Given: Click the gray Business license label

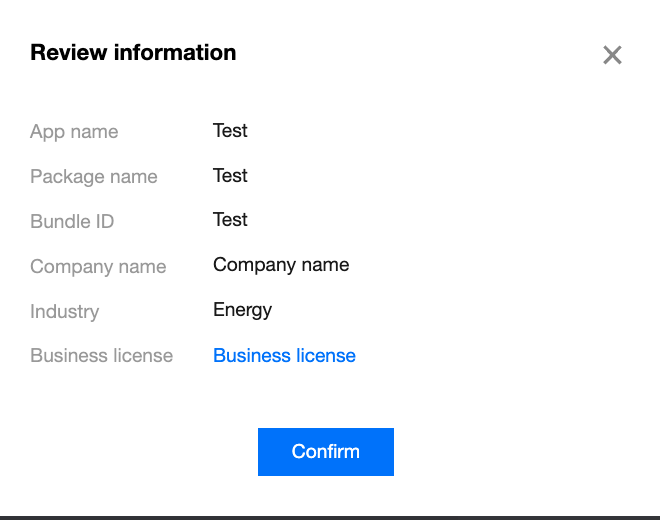Looking at the screenshot, I should (101, 356).
